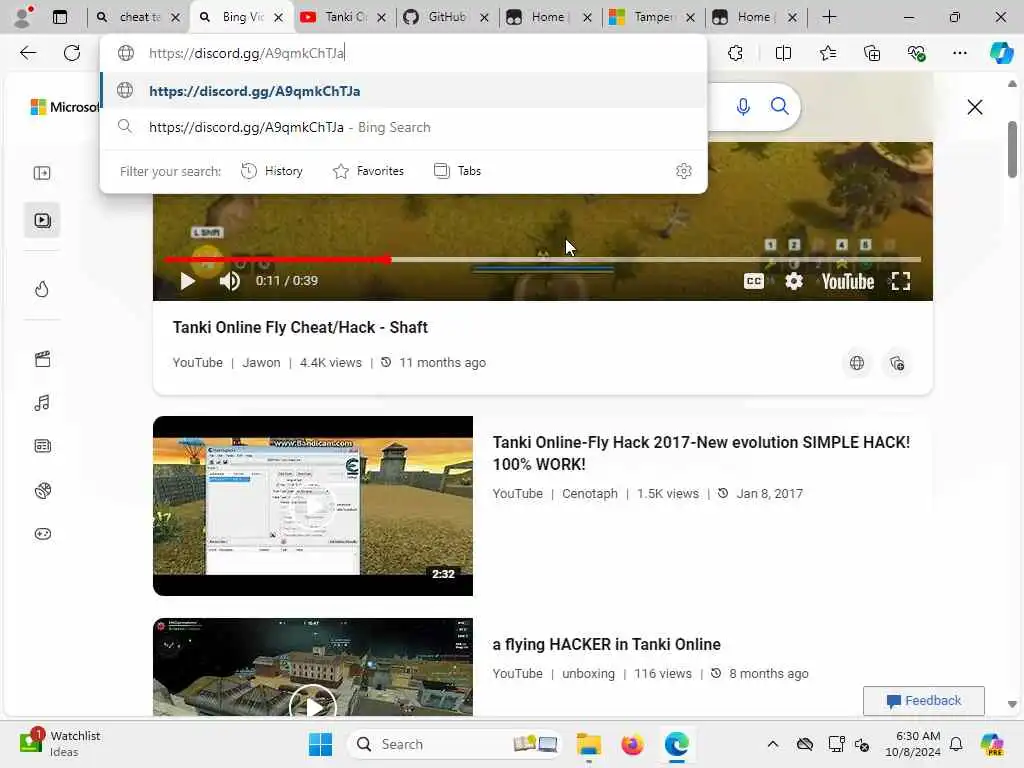
Task: Open the browser profile avatar
Action: 22,17
